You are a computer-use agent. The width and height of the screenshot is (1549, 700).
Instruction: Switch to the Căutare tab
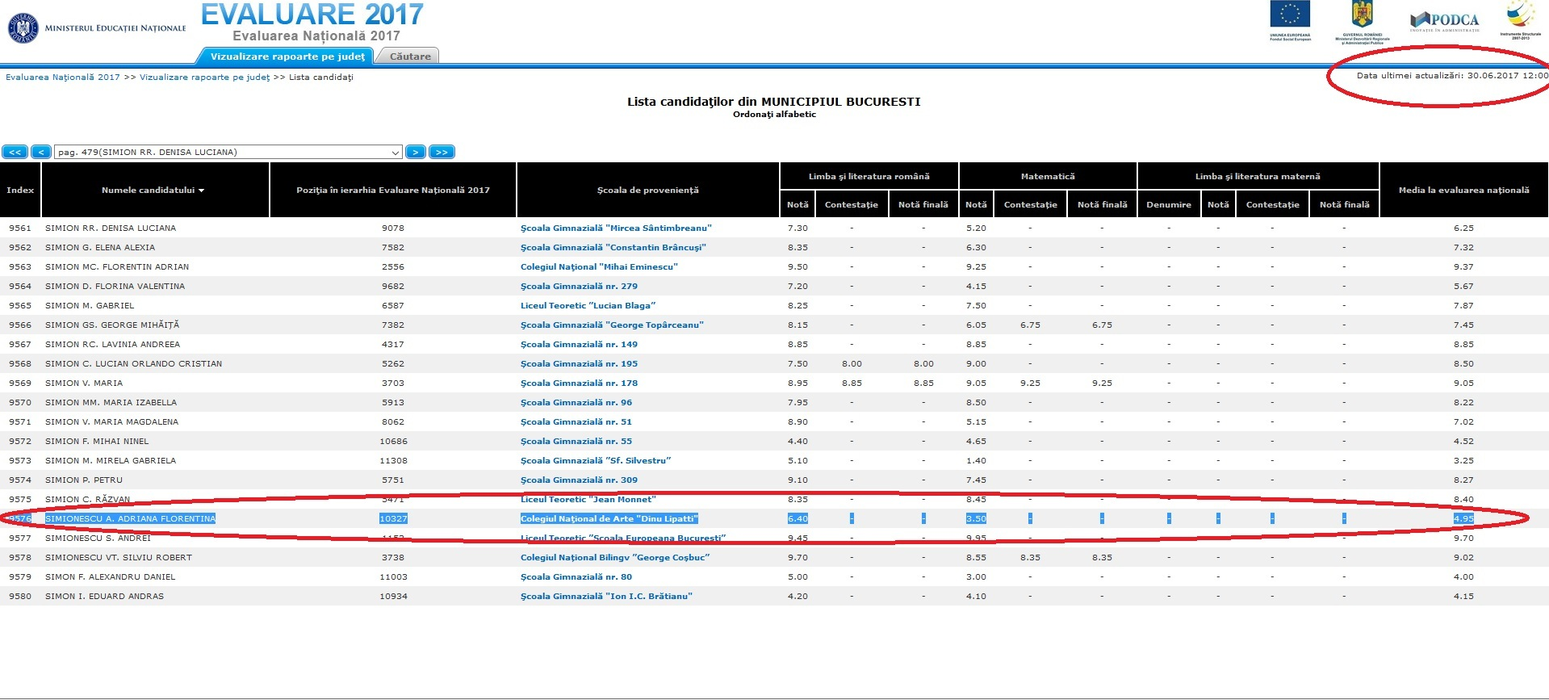(x=410, y=56)
